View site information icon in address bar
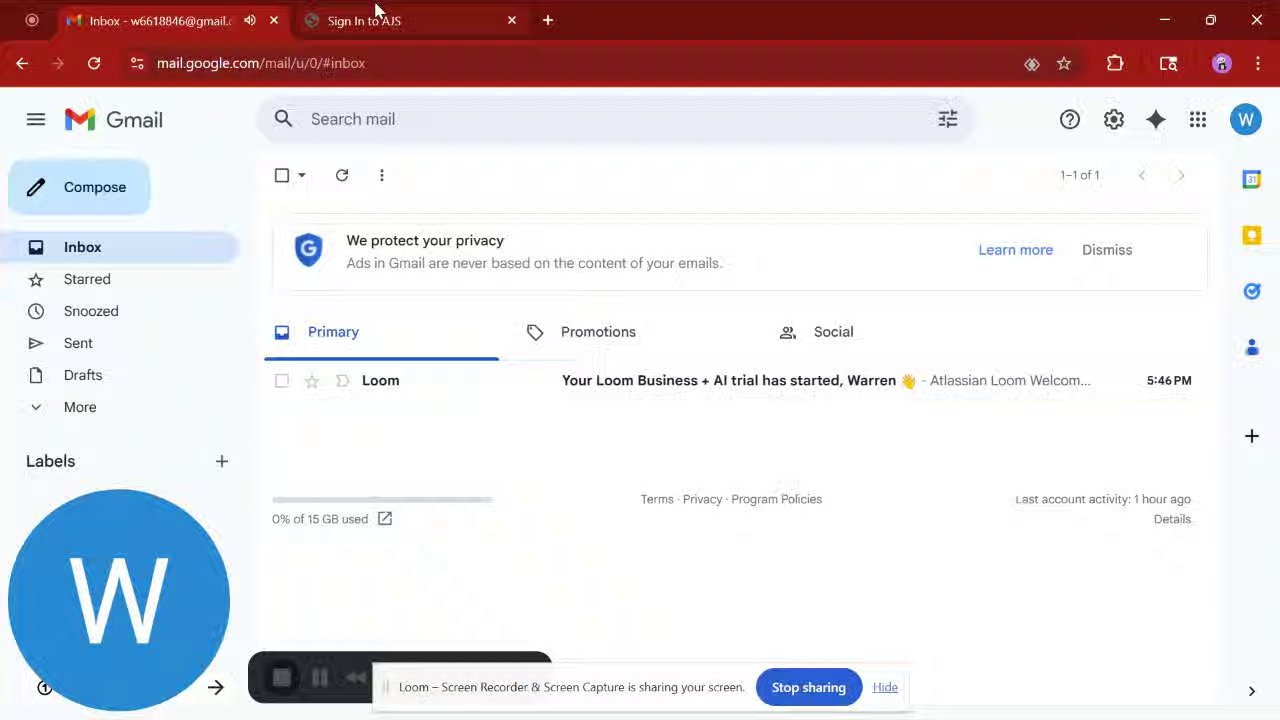The height and width of the screenshot is (720, 1280). [136, 63]
